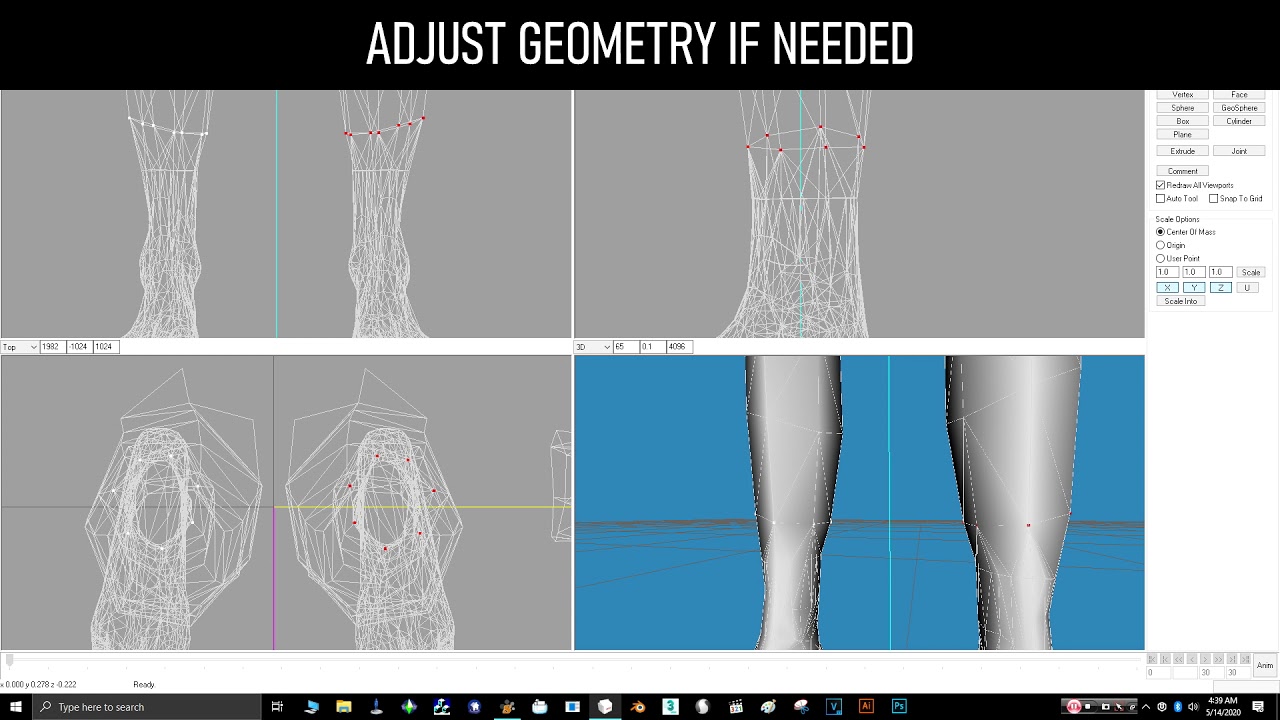Image resolution: width=1280 pixels, height=720 pixels.
Task: Open File Explorer from the taskbar
Action: coord(344,707)
